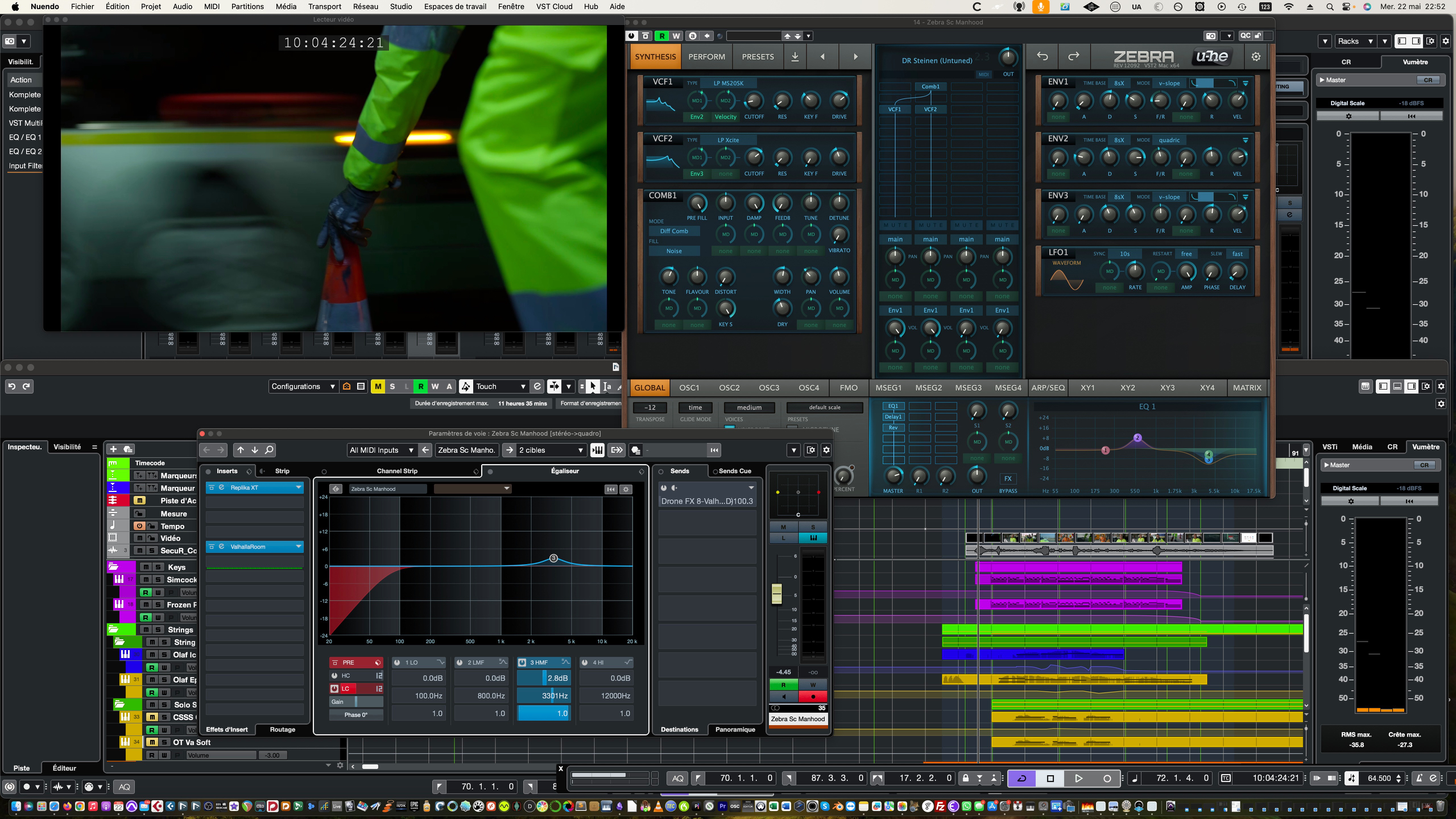Save preset with Zebra download icon
Image resolution: width=1456 pixels, height=819 pixels.
[795, 56]
